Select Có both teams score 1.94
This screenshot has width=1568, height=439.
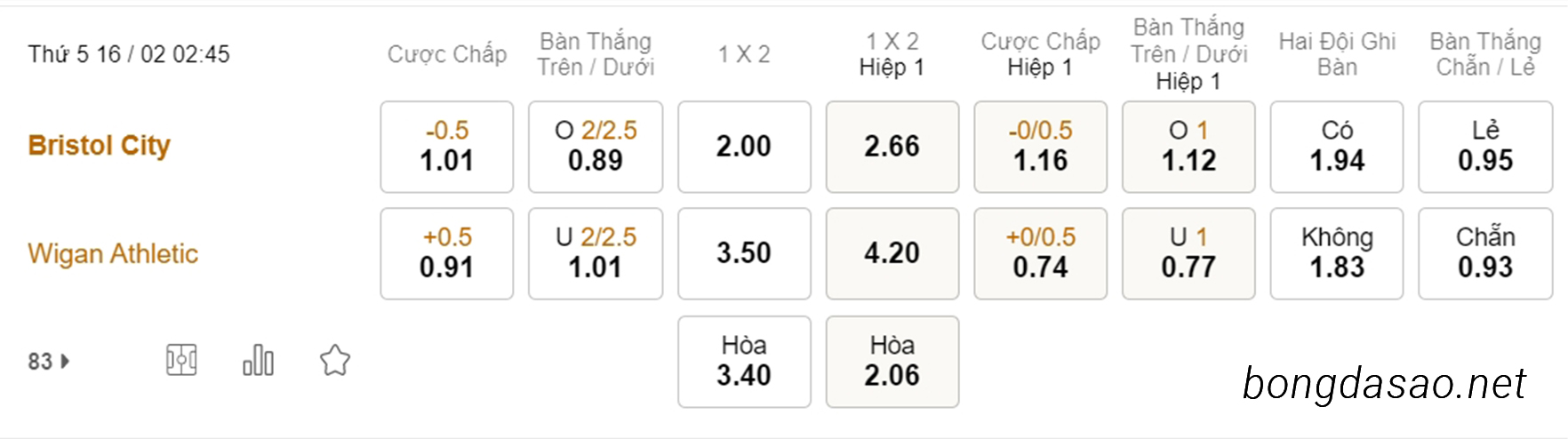1337,147
